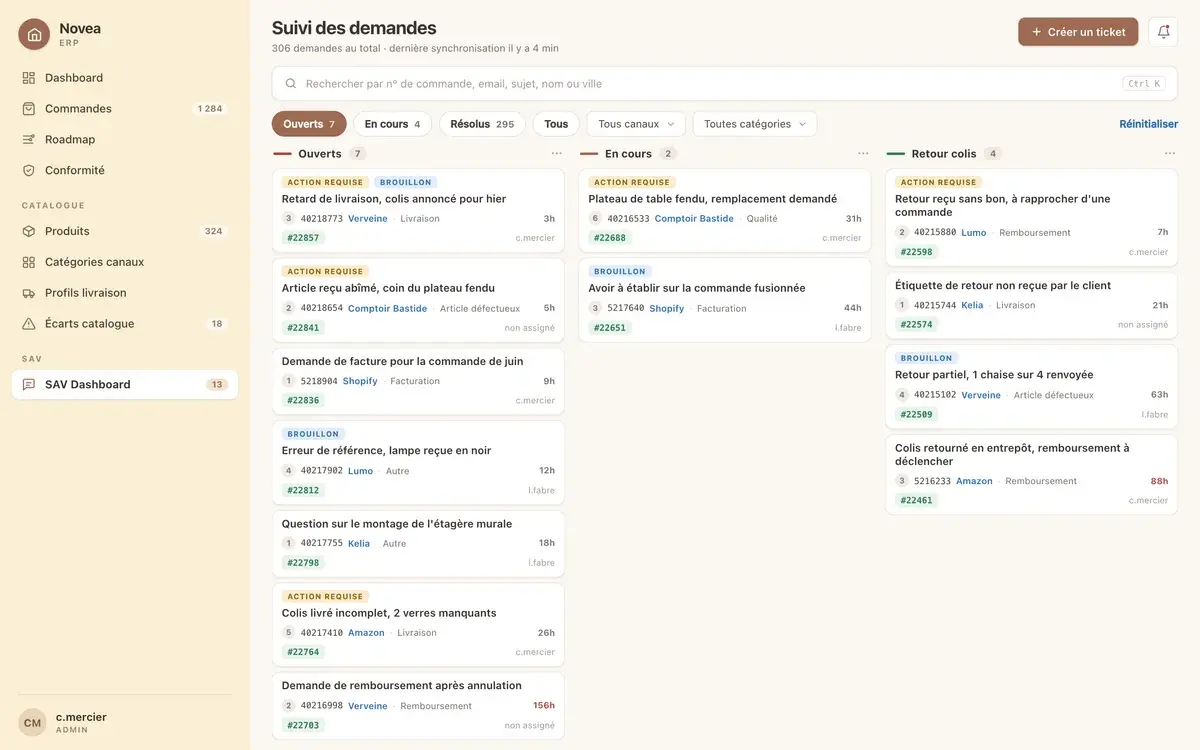Image resolution: width=1200 pixels, height=750 pixels.
Task: Click Shopify link on ticket #22836
Action: click(360, 381)
